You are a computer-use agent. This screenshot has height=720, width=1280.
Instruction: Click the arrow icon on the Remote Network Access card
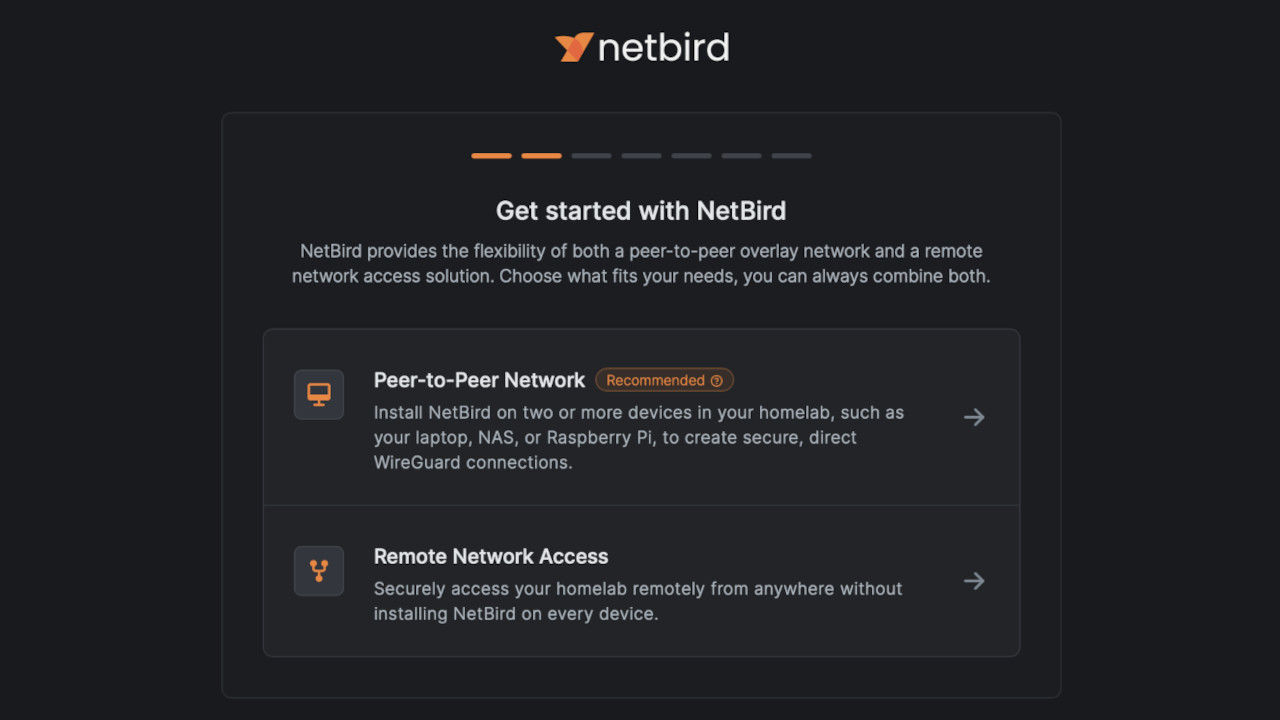click(973, 581)
